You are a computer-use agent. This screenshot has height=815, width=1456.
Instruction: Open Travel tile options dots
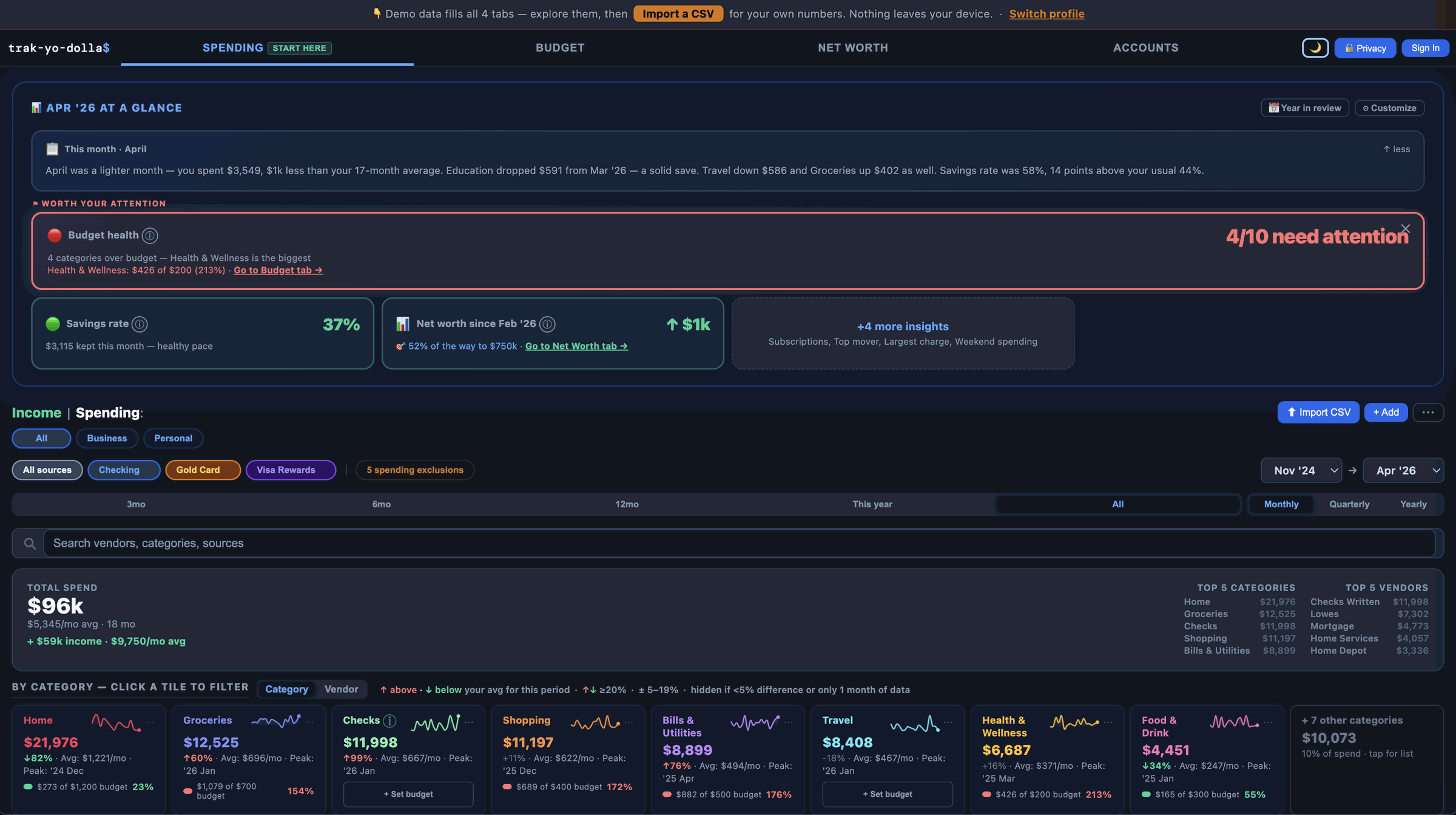tap(948, 722)
